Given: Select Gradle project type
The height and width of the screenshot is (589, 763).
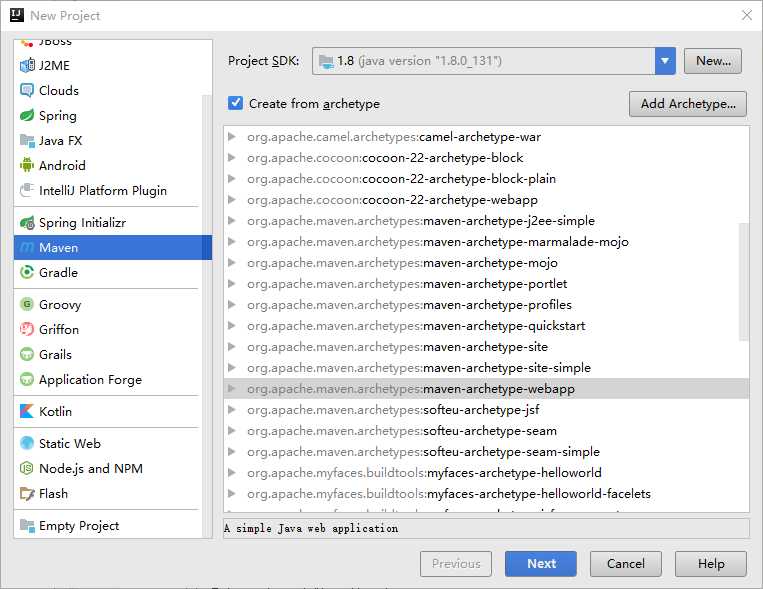Looking at the screenshot, I should click(x=108, y=273).
